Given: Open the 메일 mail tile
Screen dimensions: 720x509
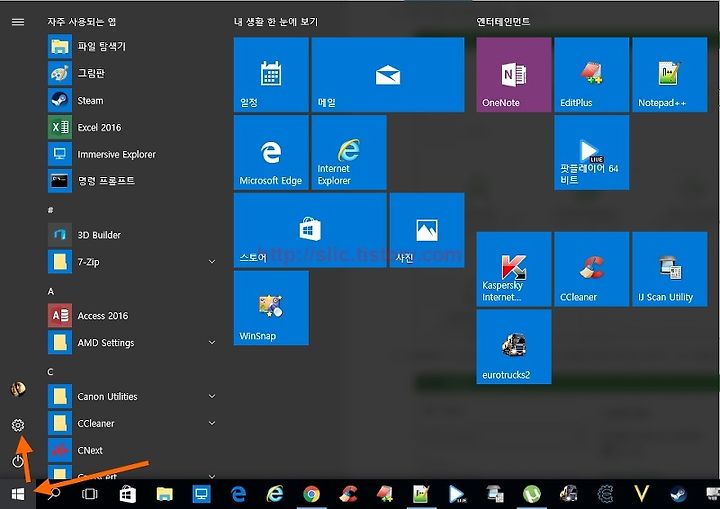Looking at the screenshot, I should point(388,74).
